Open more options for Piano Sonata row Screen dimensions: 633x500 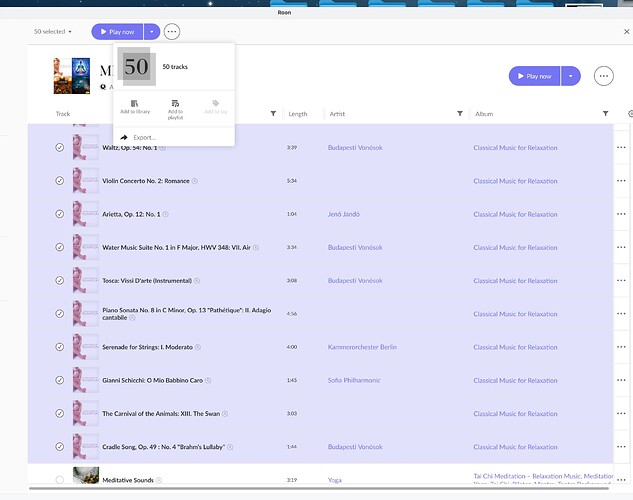(621, 314)
